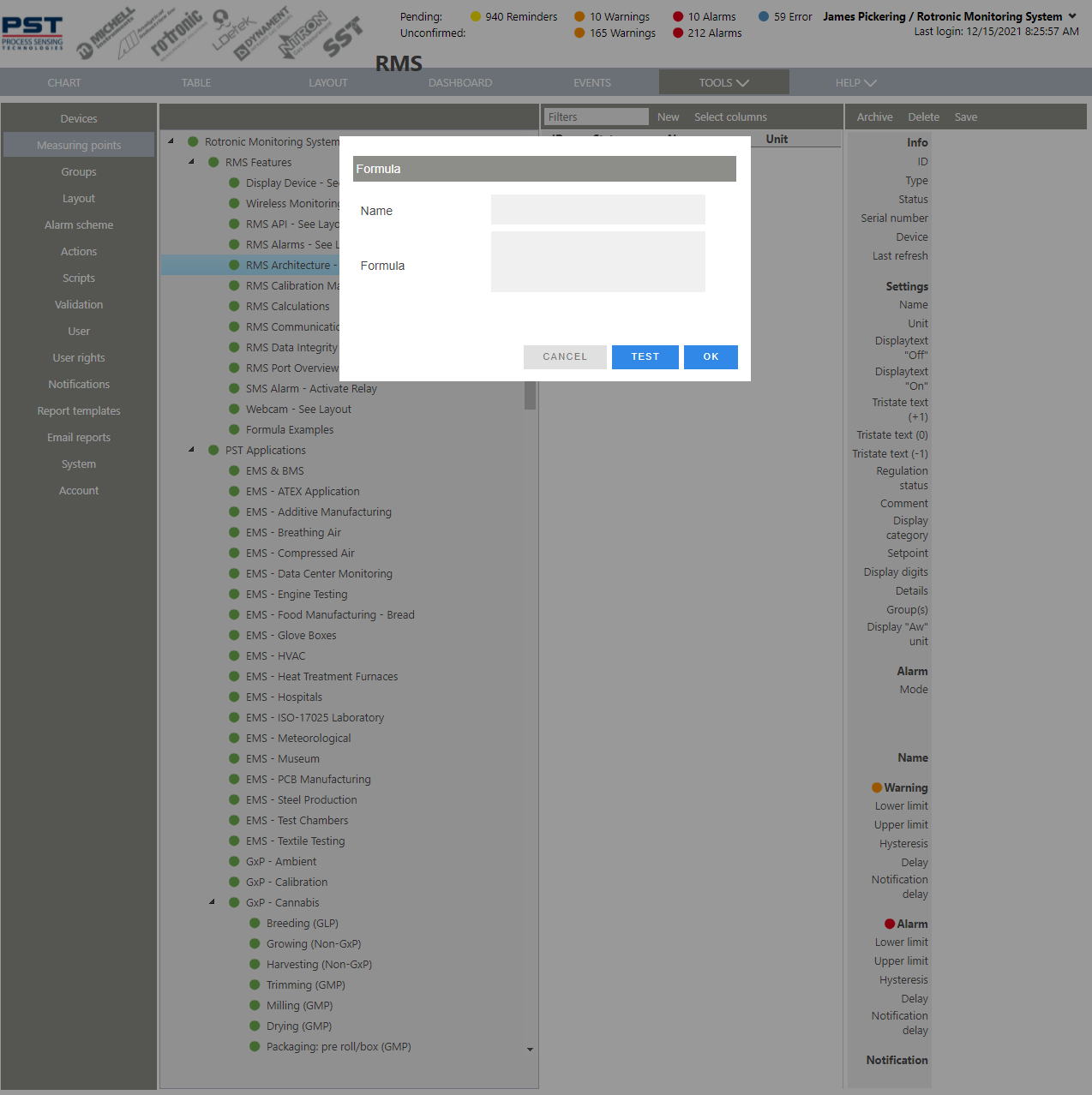Click the Test button in Formula dialog
Screen dimensions: 1092x1095
tap(645, 356)
